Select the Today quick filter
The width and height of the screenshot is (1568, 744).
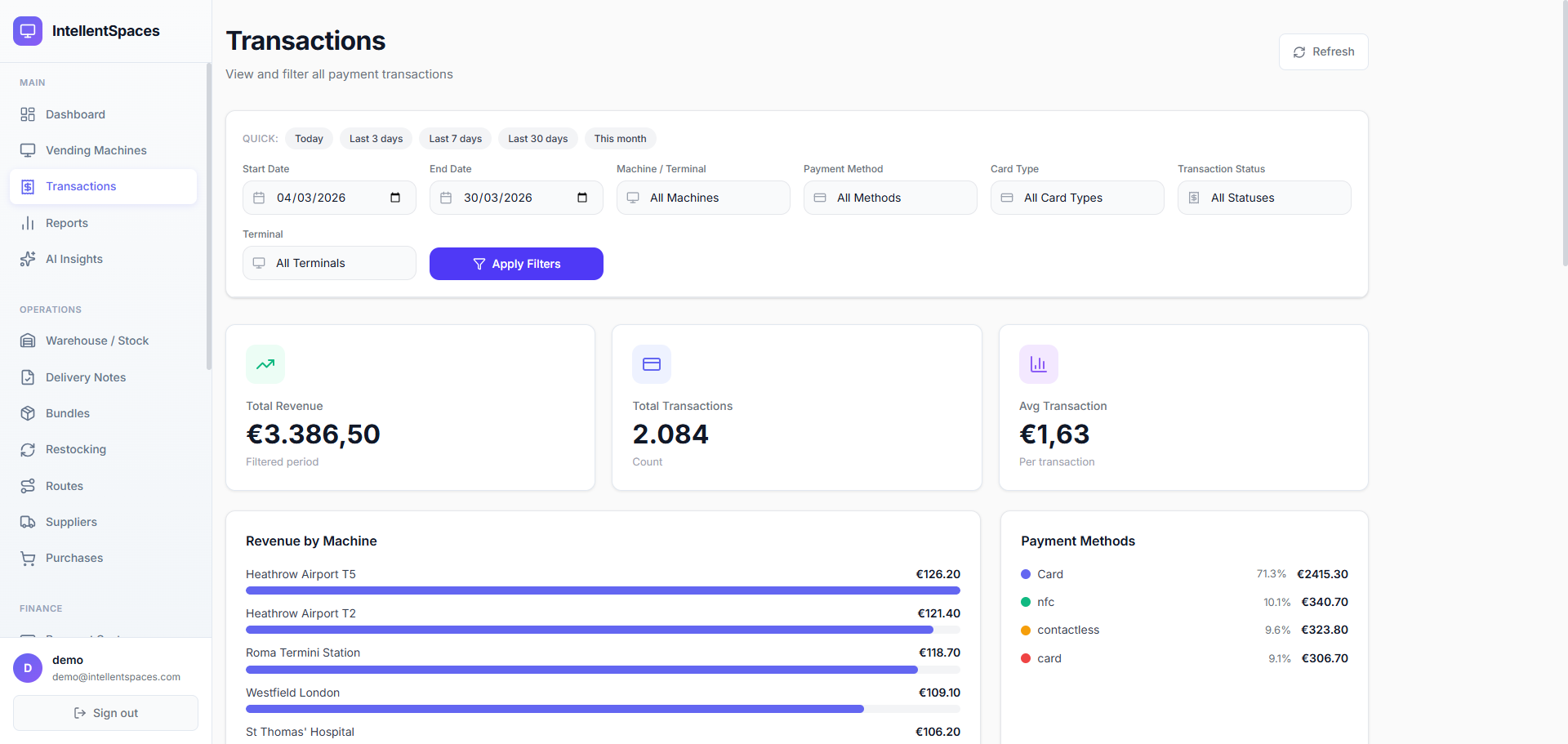(309, 139)
